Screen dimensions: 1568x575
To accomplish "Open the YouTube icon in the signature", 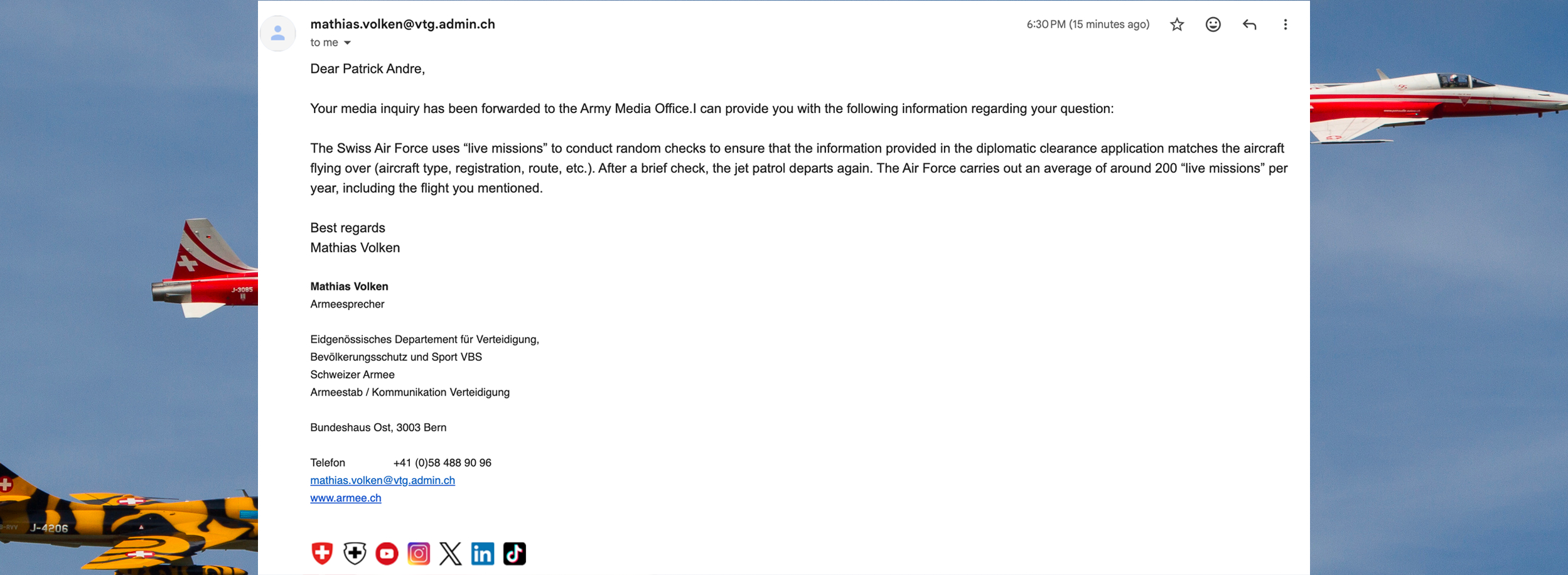I will coord(387,553).
